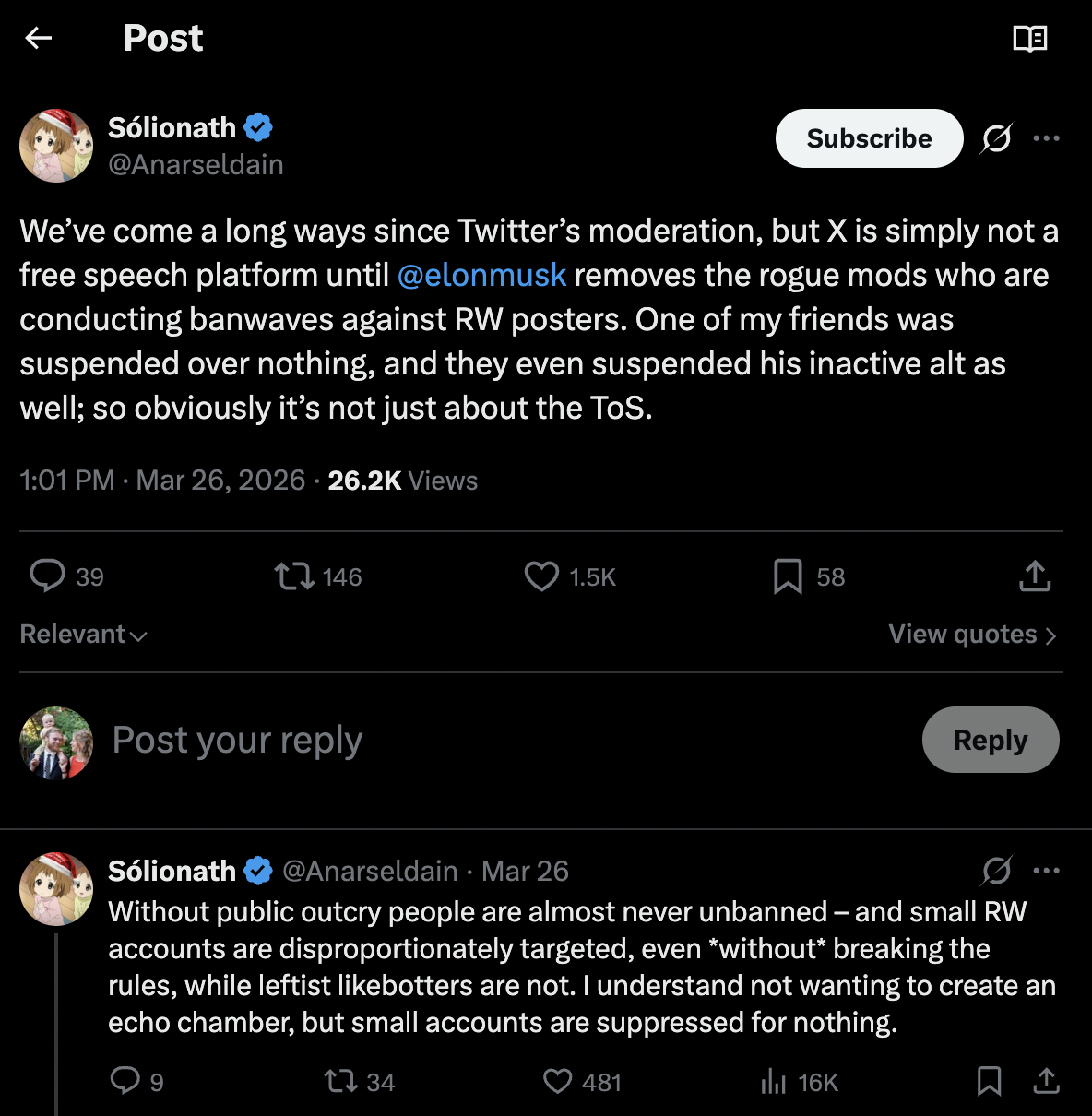Share the main post
Image resolution: width=1092 pixels, height=1116 pixels.
point(1035,576)
